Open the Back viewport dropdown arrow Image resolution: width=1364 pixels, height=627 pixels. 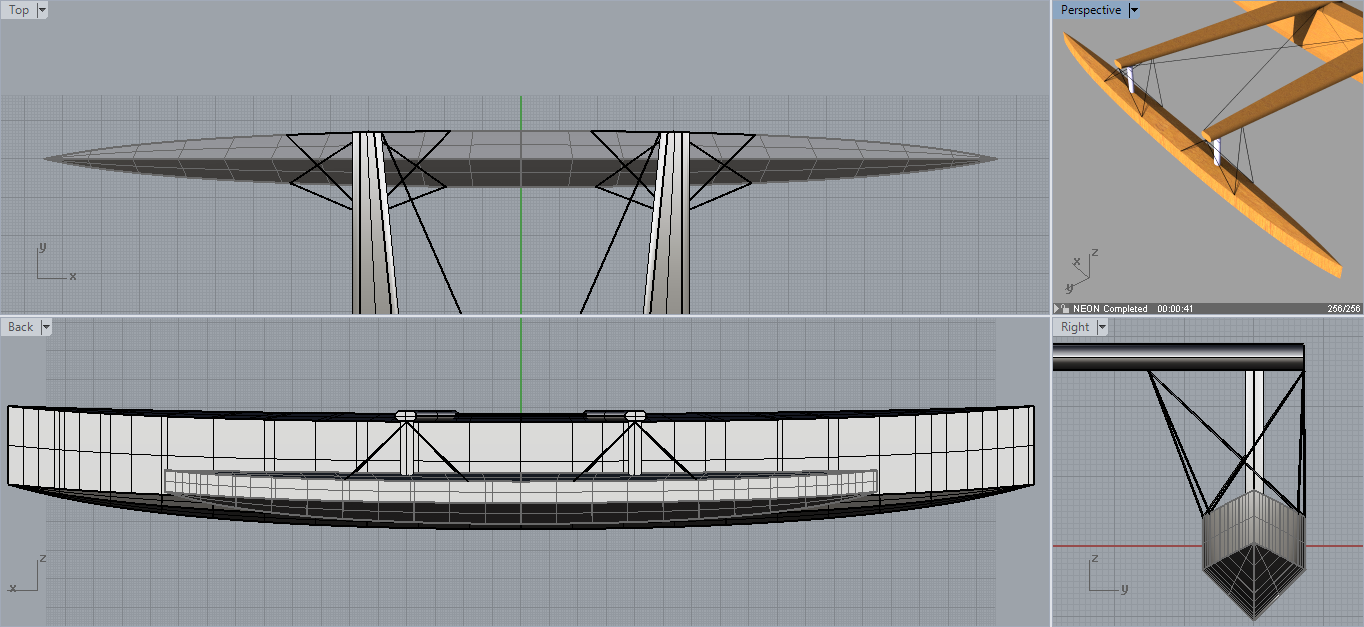pyautogui.click(x=46, y=327)
